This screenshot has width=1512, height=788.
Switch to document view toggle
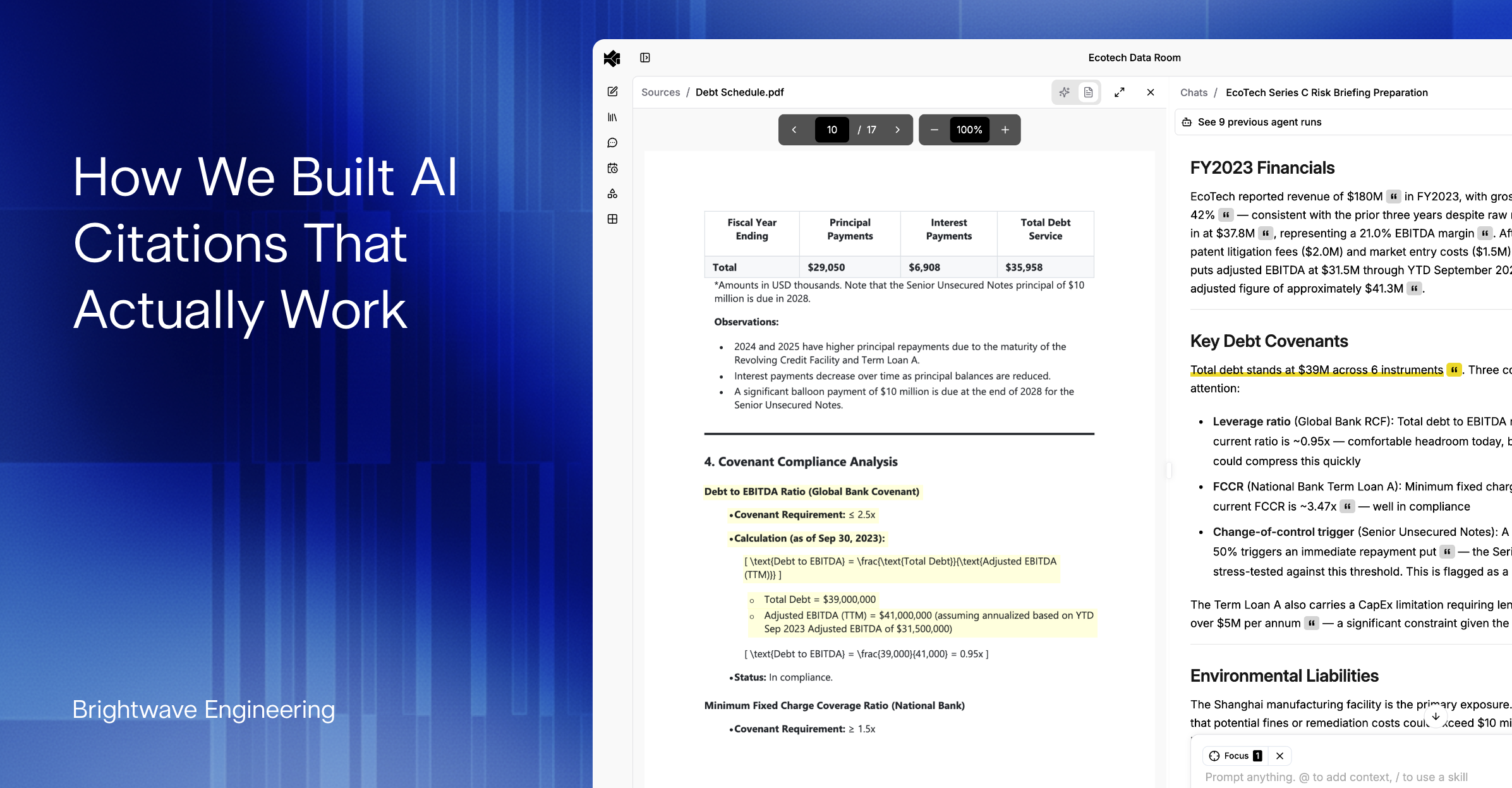1088,92
